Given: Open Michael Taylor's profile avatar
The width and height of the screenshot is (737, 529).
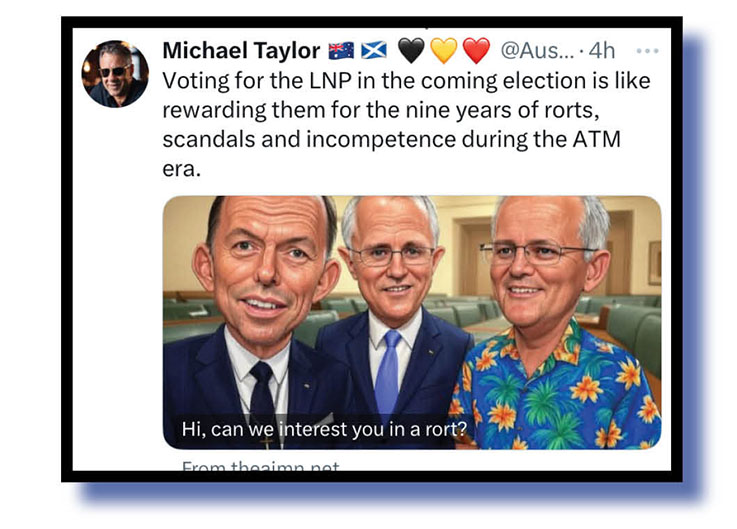Looking at the screenshot, I should [x=115, y=74].
